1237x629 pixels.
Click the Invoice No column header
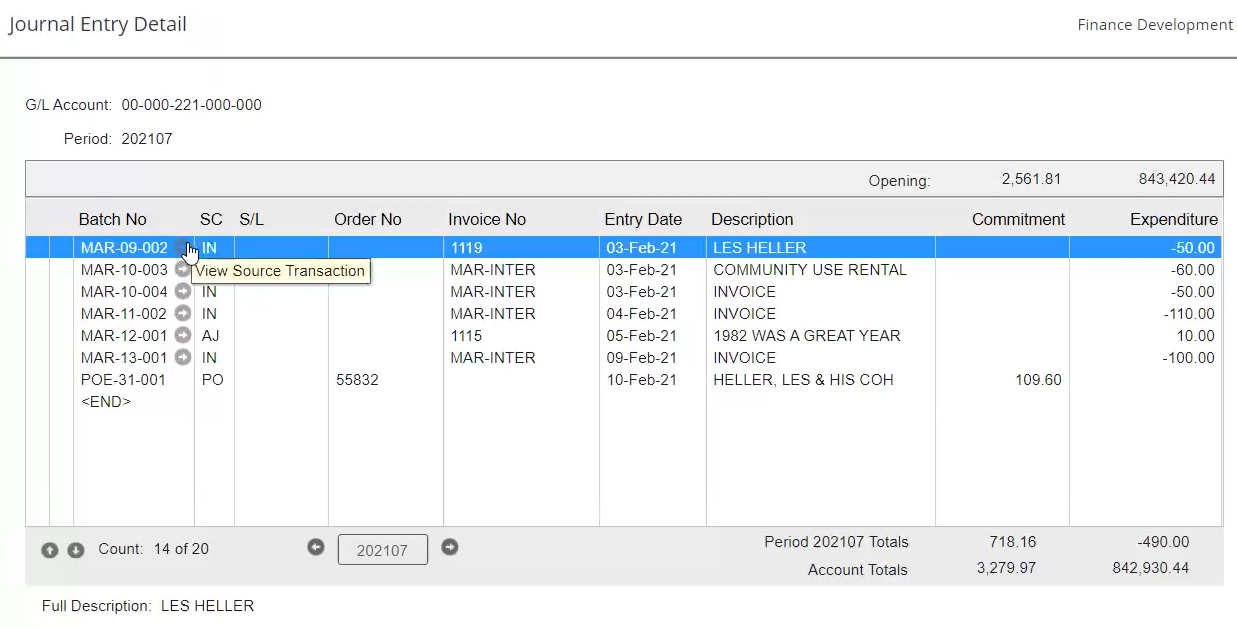(486, 220)
